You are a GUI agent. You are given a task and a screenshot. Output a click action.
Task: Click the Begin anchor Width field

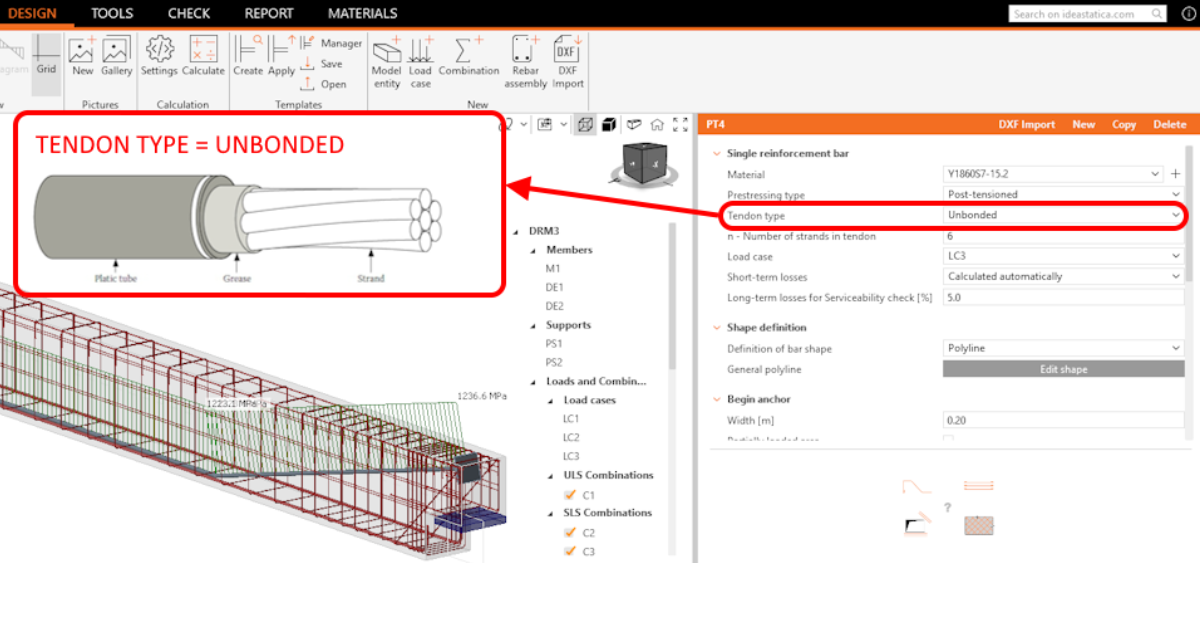1063,420
